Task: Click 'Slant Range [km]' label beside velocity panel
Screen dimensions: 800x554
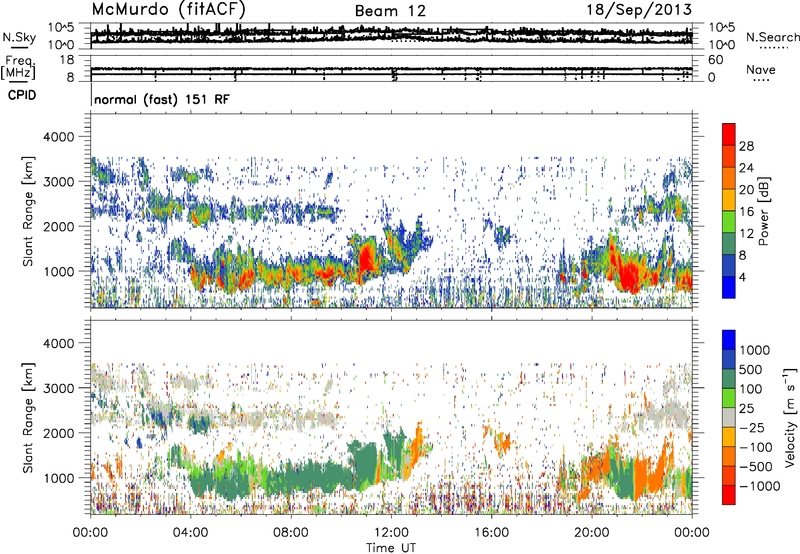Action: tap(29, 417)
